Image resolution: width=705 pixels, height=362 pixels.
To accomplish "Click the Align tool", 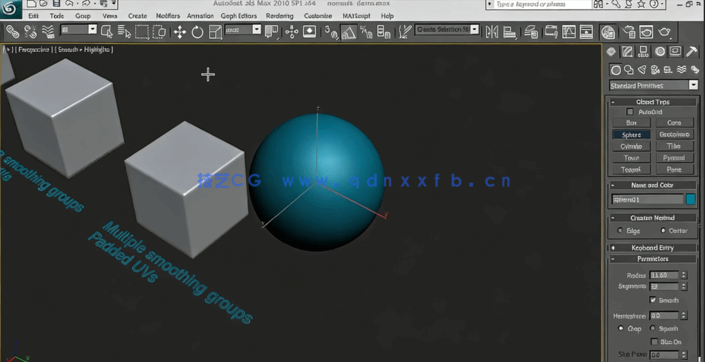I will tap(509, 32).
